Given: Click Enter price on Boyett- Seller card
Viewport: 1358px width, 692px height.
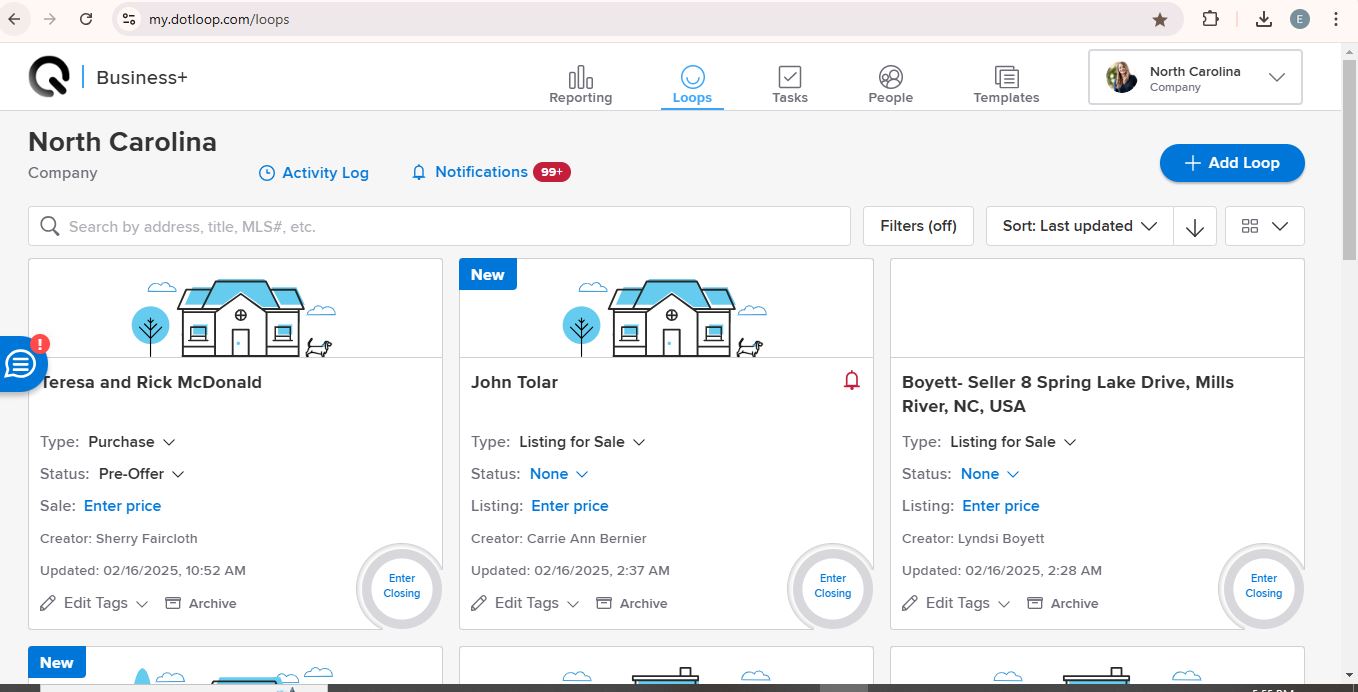Looking at the screenshot, I should [1001, 506].
